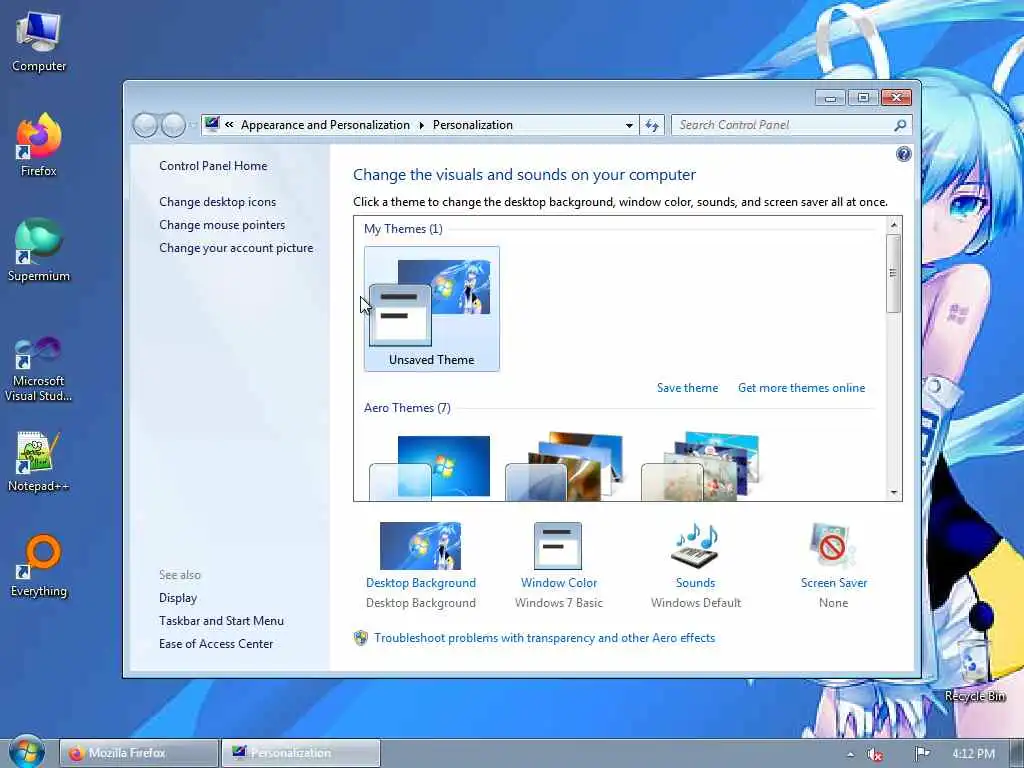This screenshot has height=768, width=1024.
Task: Click the Desktop Background picture icon
Action: pyautogui.click(x=421, y=546)
